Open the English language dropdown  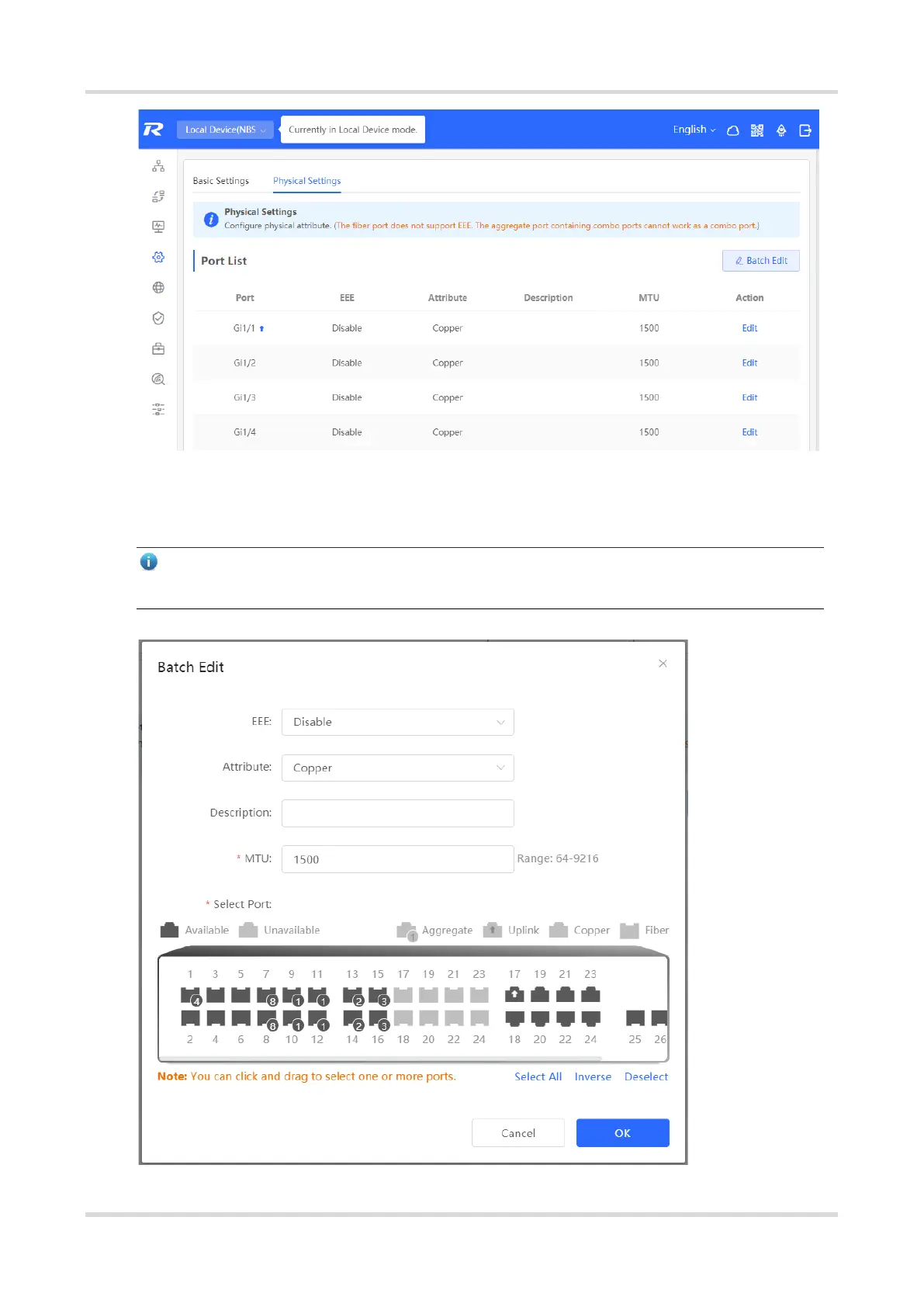pyautogui.click(x=694, y=130)
